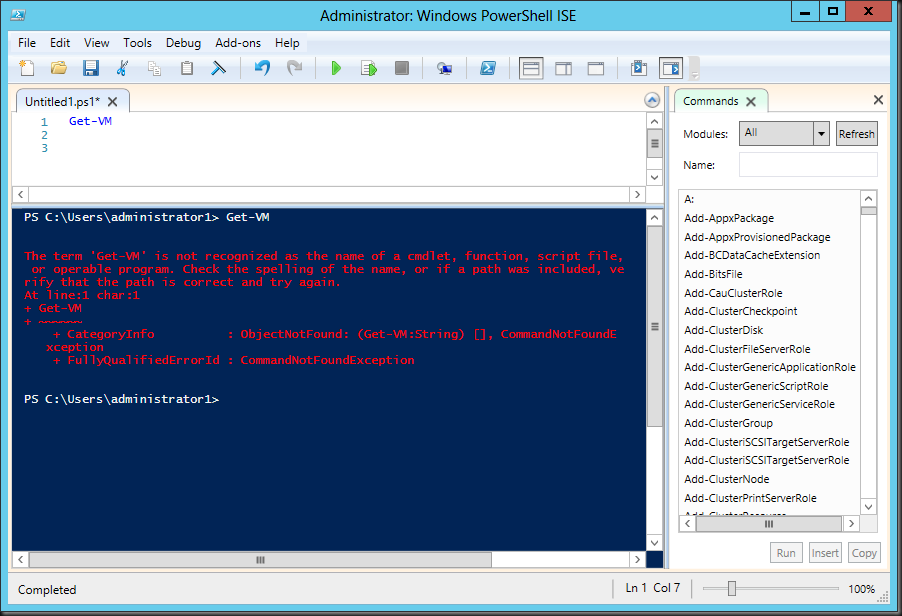Image resolution: width=902 pixels, height=616 pixels.
Task: Run selection with the page-and-play icon
Action: click(x=369, y=68)
